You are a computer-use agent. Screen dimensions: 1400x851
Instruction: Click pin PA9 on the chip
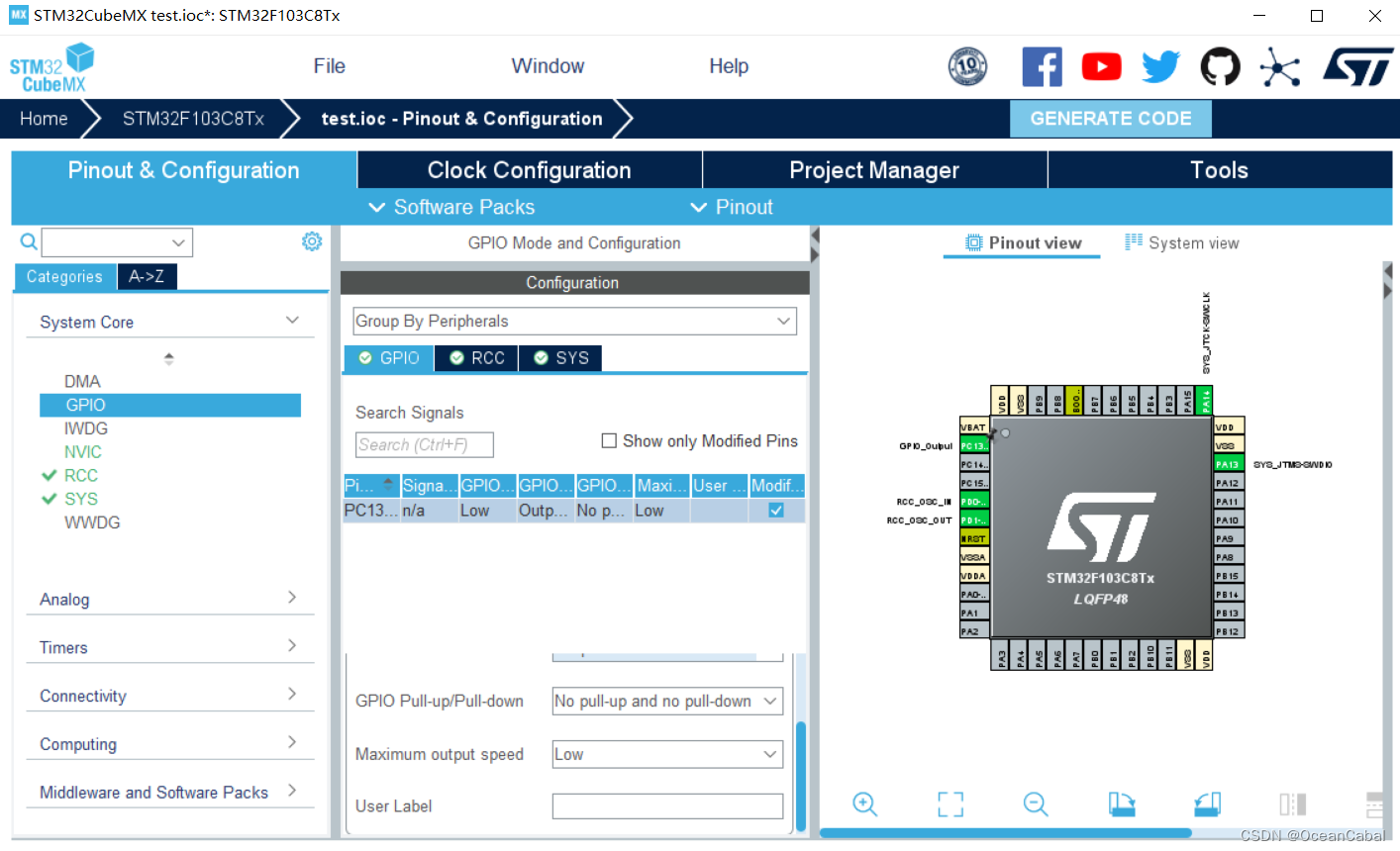pyautogui.click(x=1229, y=538)
